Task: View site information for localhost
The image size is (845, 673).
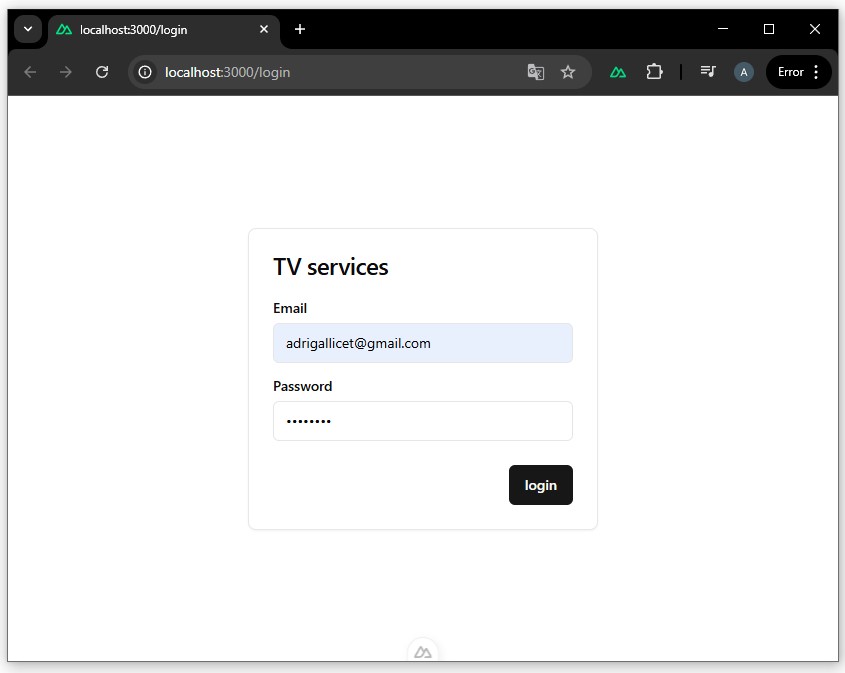Action: click(x=145, y=72)
